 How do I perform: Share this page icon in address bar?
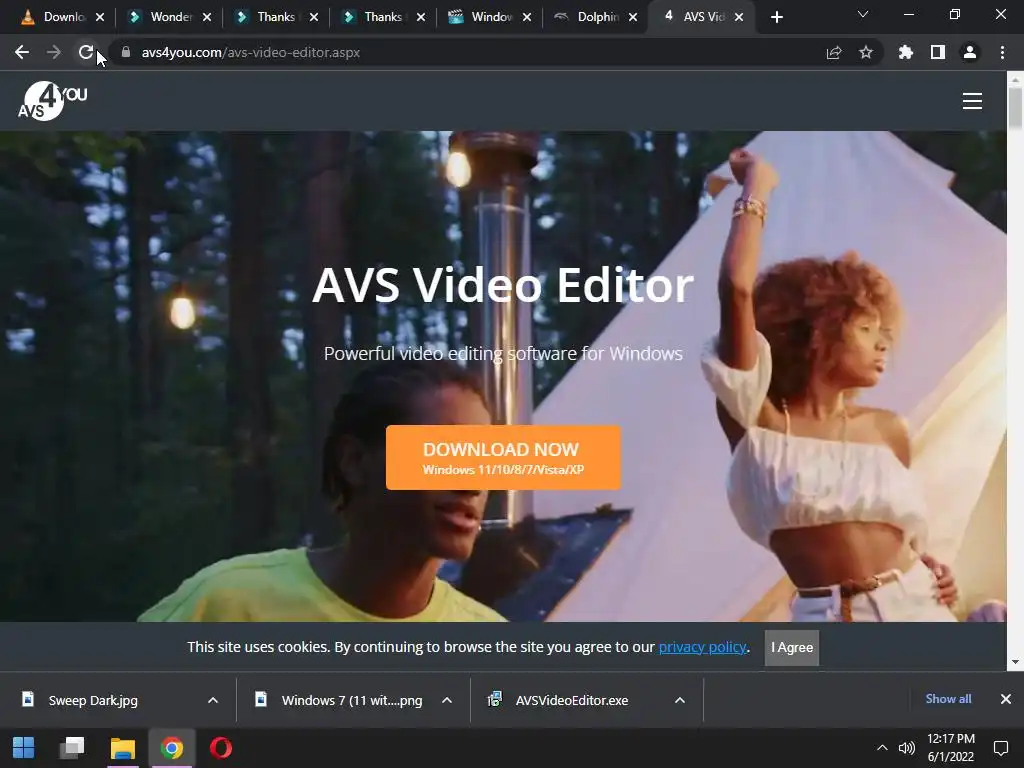pos(834,52)
